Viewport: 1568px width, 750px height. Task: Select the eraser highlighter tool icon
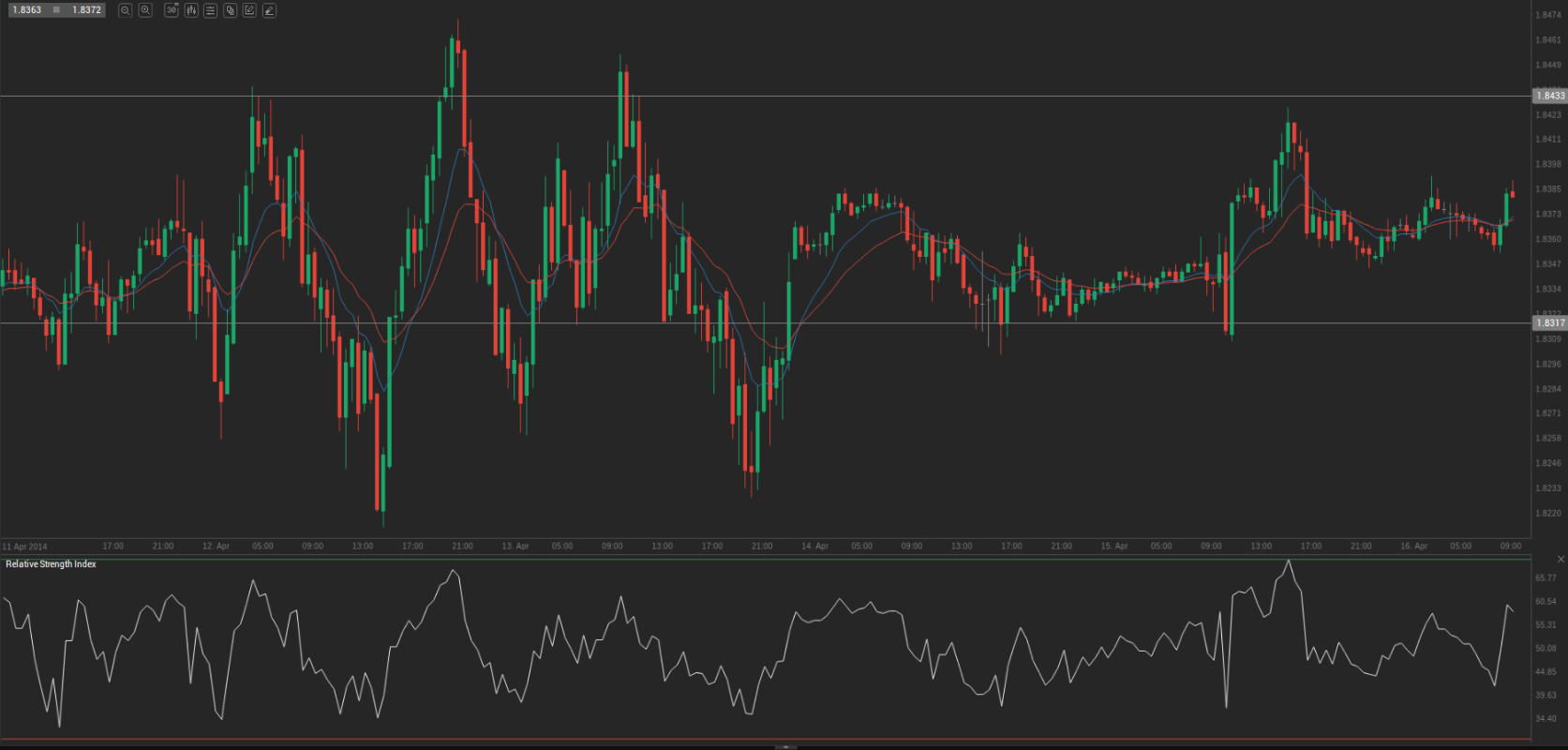[x=269, y=10]
